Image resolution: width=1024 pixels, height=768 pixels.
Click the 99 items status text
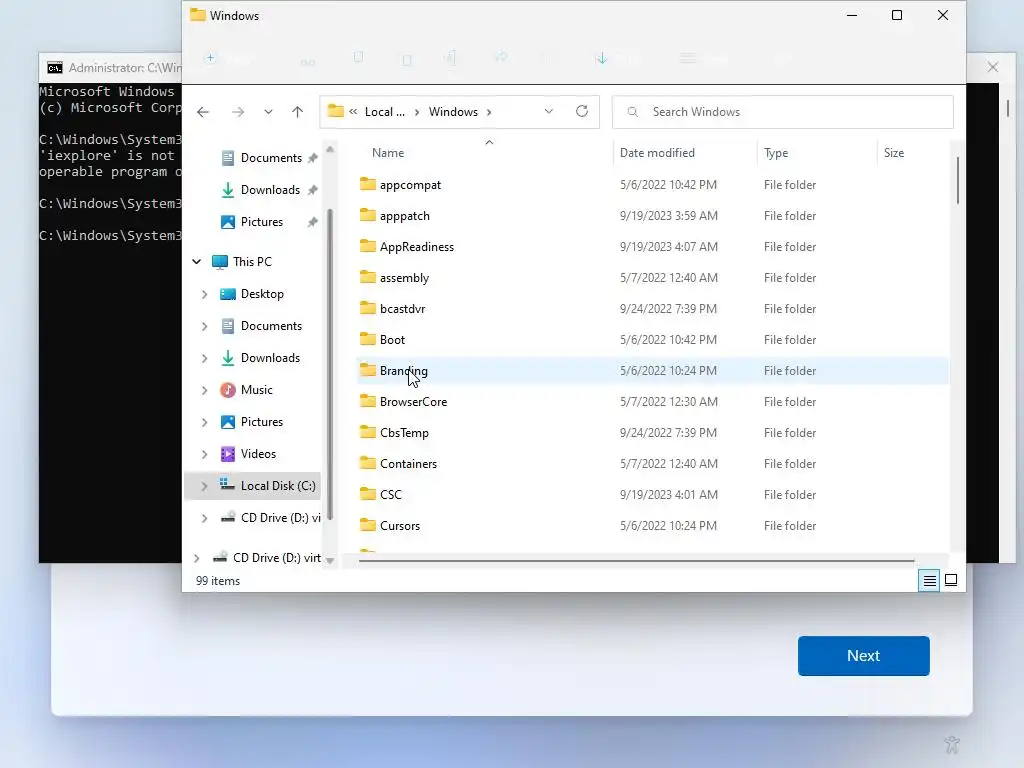(x=217, y=581)
